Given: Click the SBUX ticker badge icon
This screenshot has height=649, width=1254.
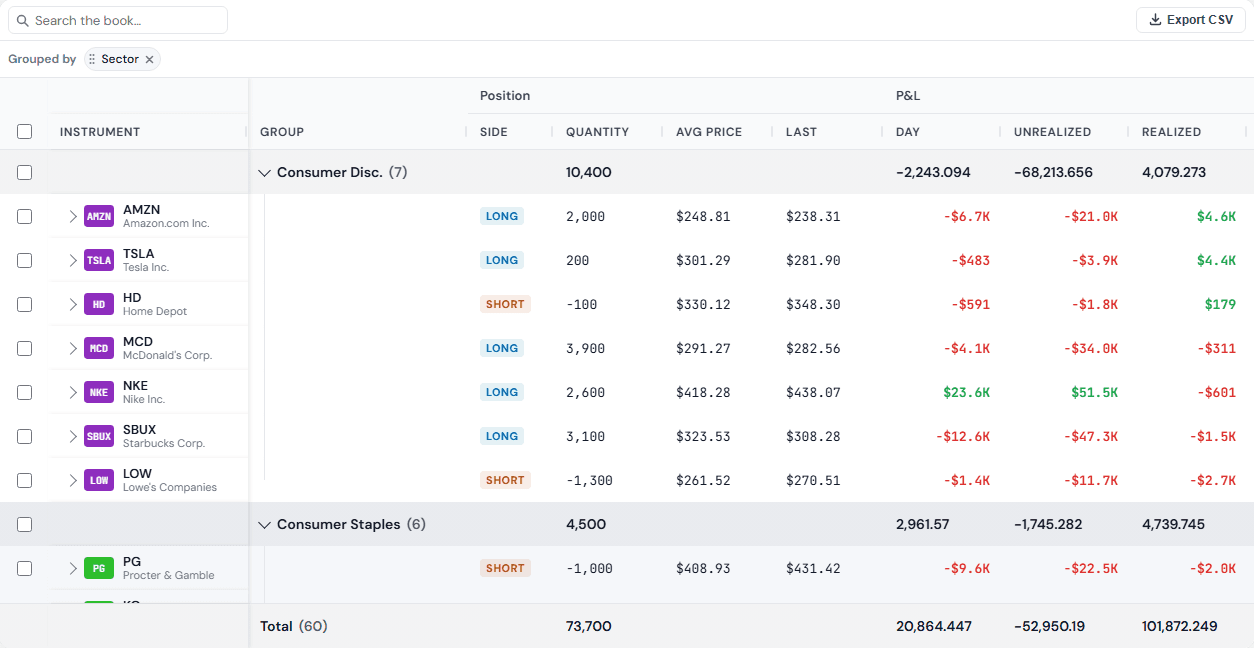Looking at the screenshot, I should point(99,436).
